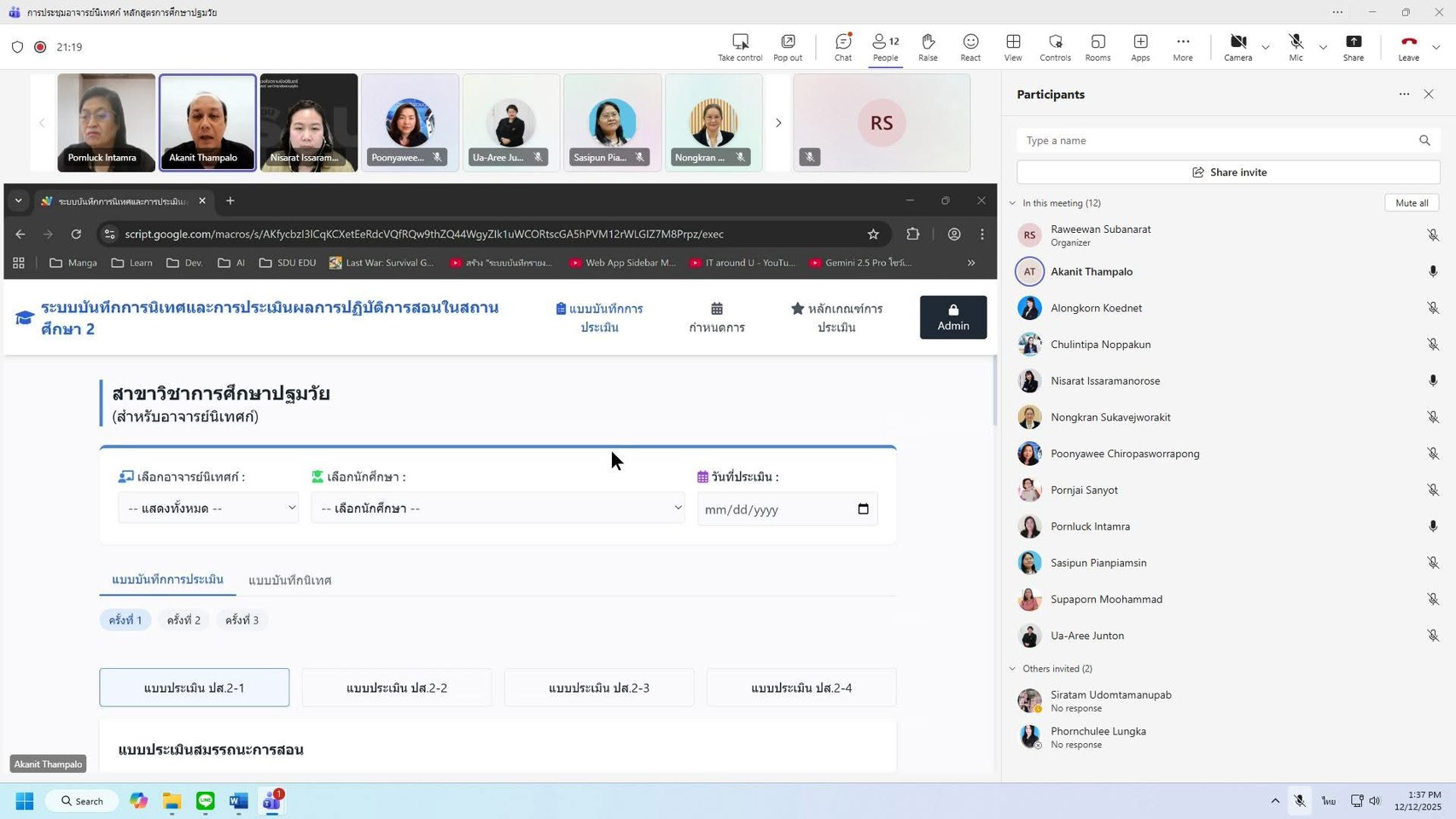Select the ครั้งที่ 2 tab
This screenshot has width=1456, height=819.
[183, 620]
